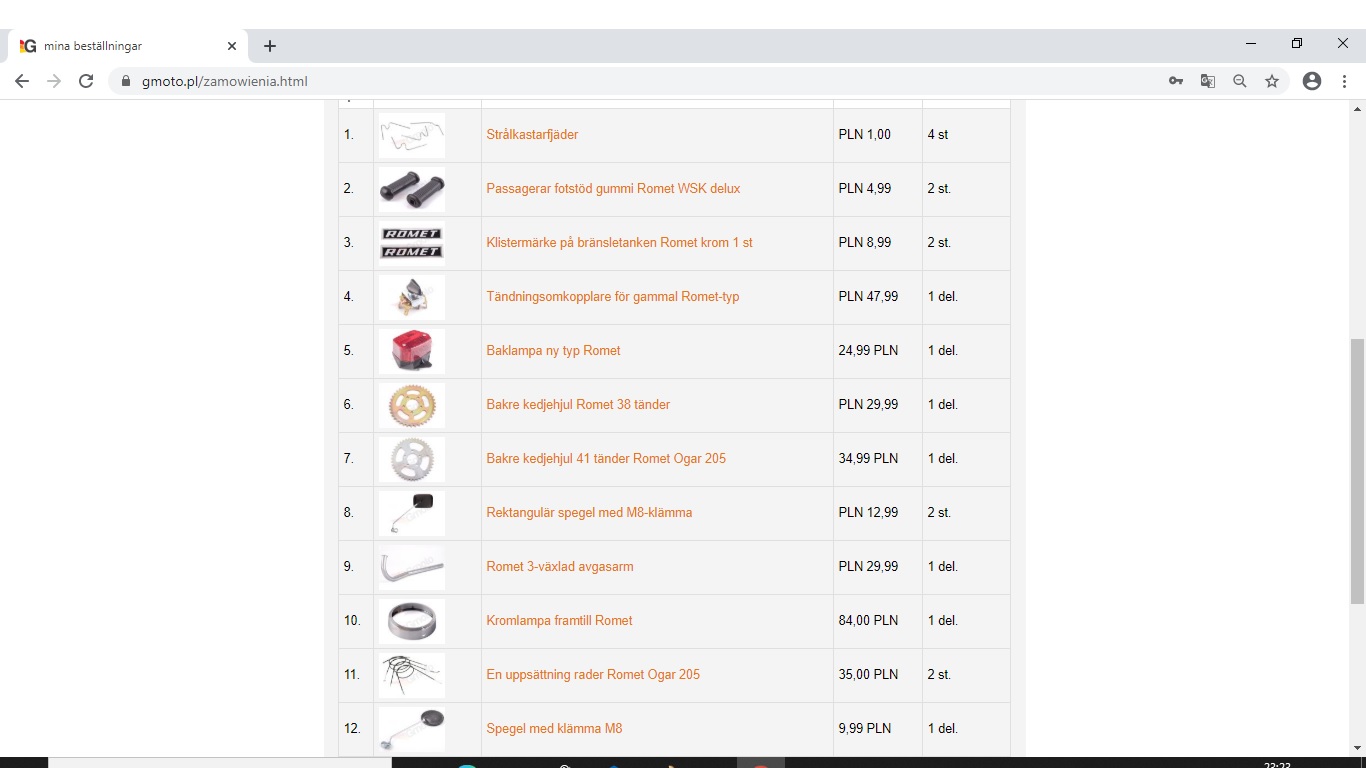The height and width of the screenshot is (768, 1366).
Task: Click the 38-tooth sprocket thumbnail
Action: [412, 405]
